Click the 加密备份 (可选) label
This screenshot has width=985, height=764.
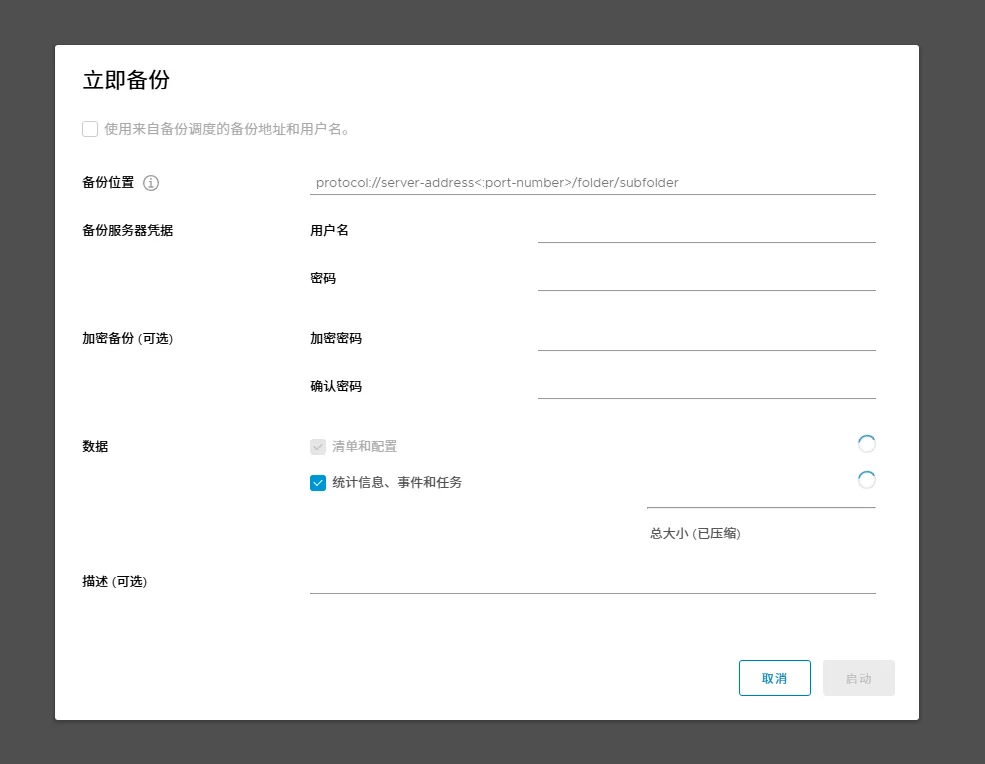[128, 339]
